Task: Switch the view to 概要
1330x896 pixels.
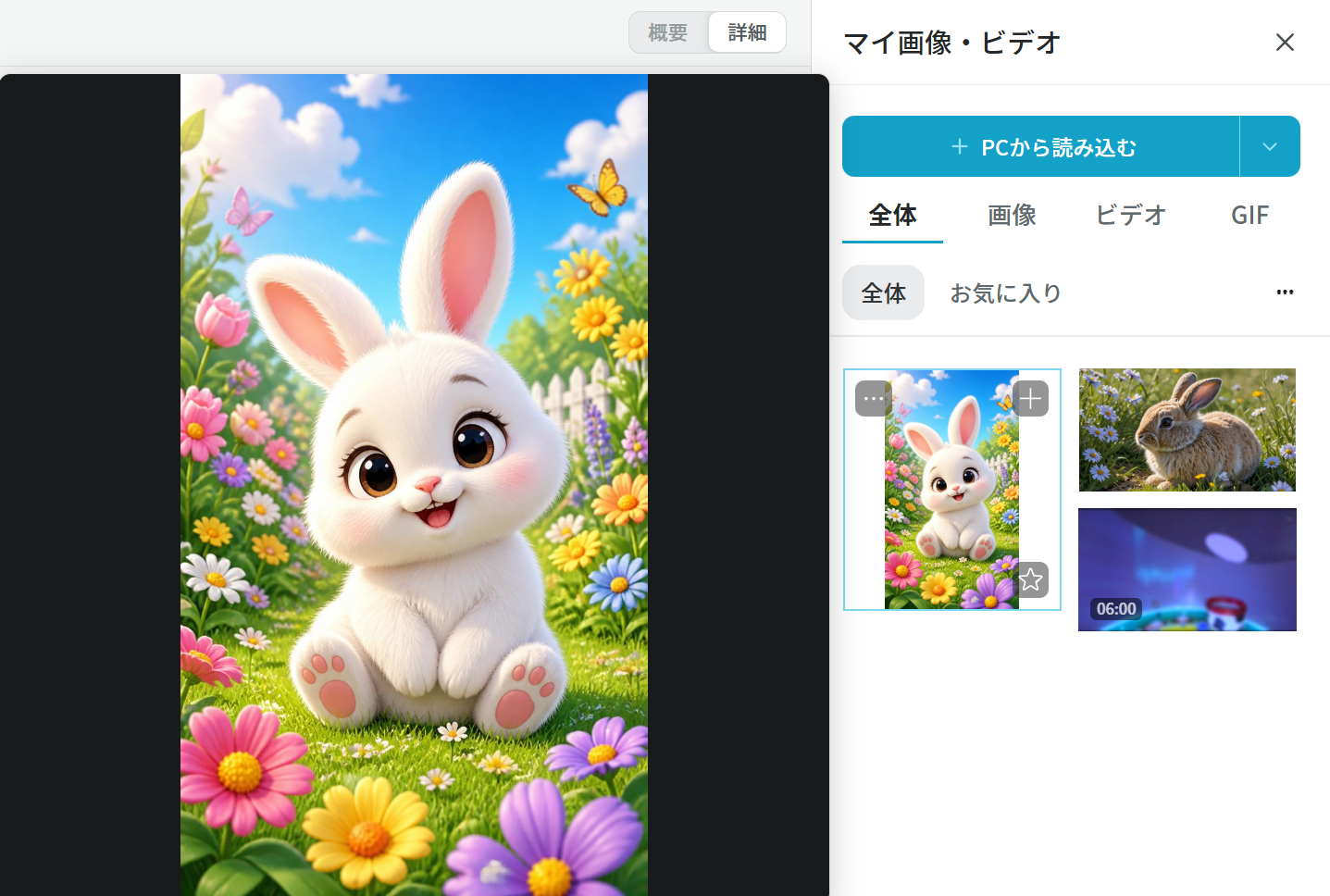Action: 668,32
